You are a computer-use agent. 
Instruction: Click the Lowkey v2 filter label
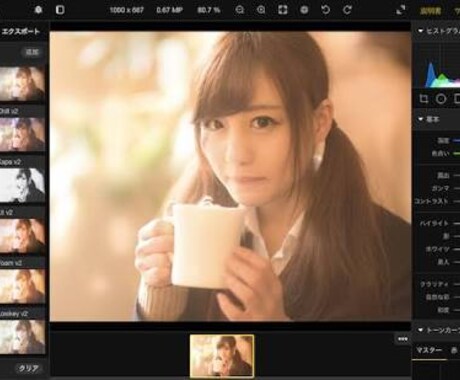pyautogui.click(x=14, y=314)
